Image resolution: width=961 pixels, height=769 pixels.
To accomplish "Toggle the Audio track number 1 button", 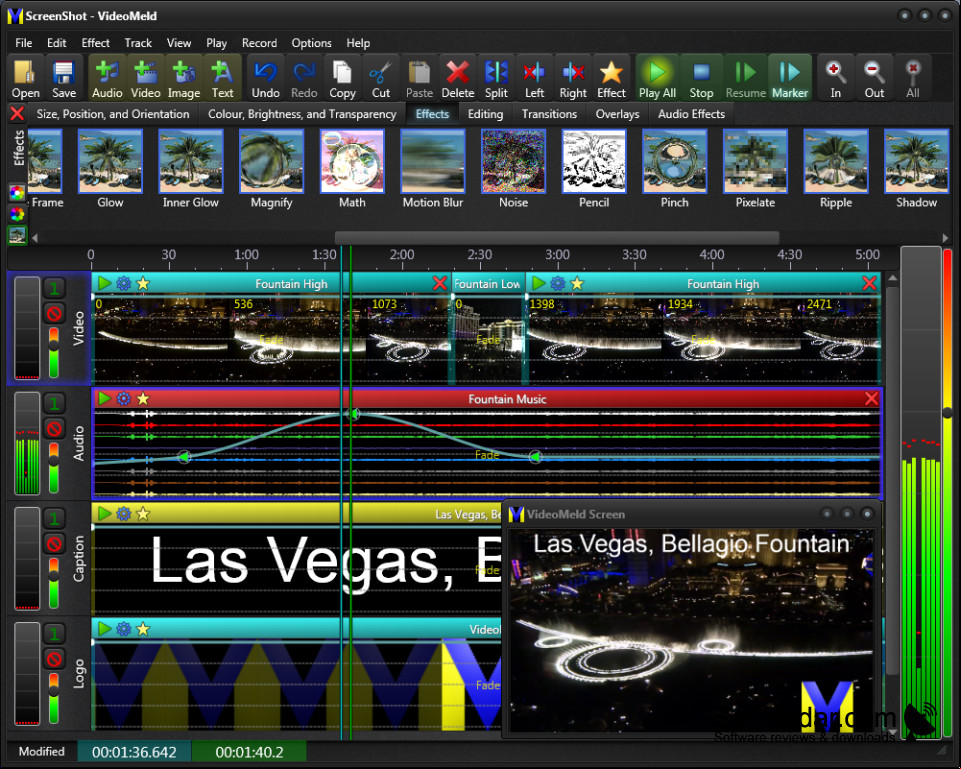I will [54, 403].
